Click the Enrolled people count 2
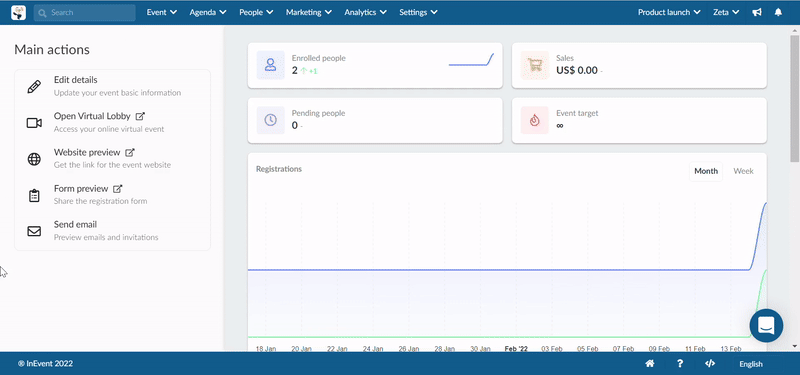 pos(294,70)
